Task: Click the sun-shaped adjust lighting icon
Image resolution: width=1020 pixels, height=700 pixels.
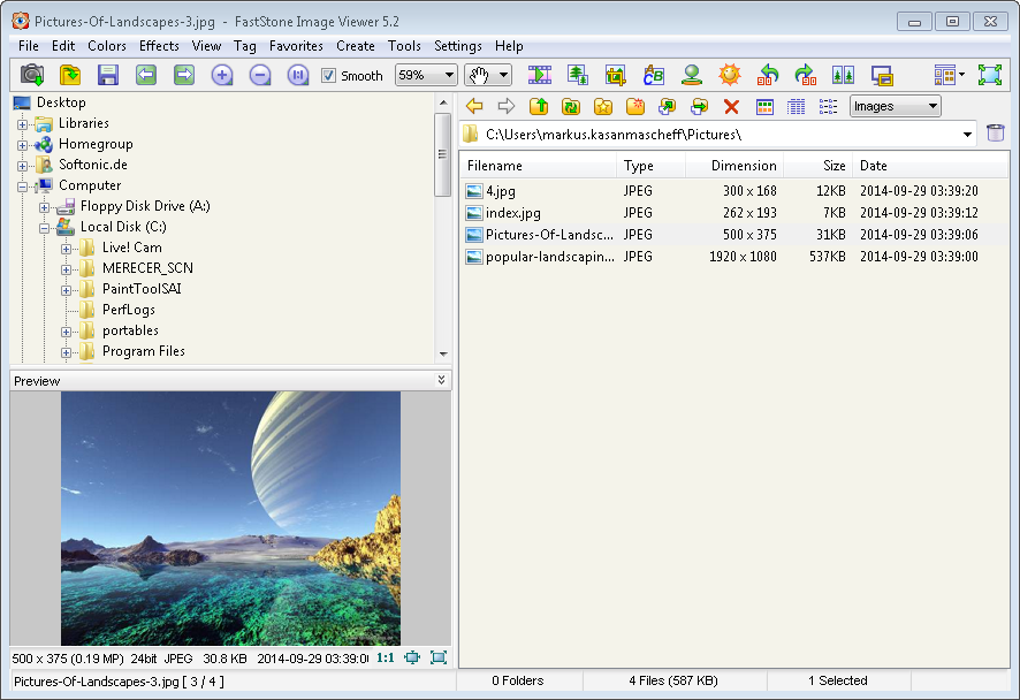Action: (729, 75)
